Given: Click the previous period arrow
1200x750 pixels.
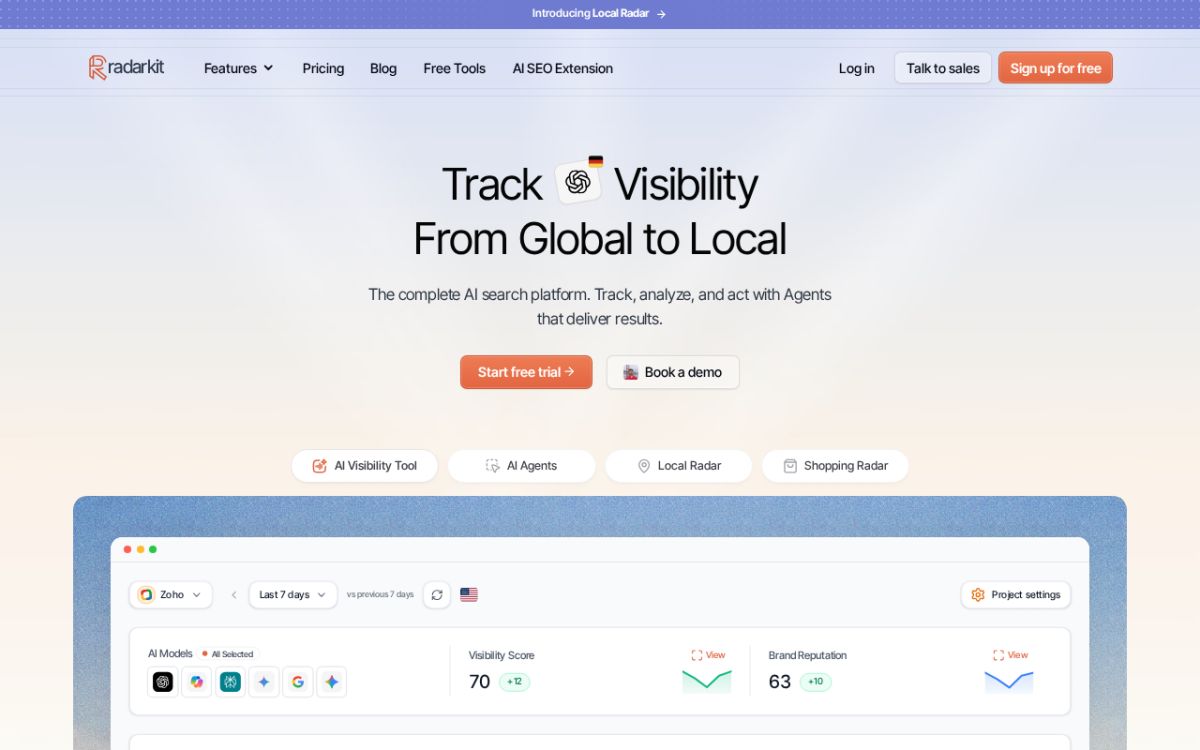Looking at the screenshot, I should tap(234, 595).
